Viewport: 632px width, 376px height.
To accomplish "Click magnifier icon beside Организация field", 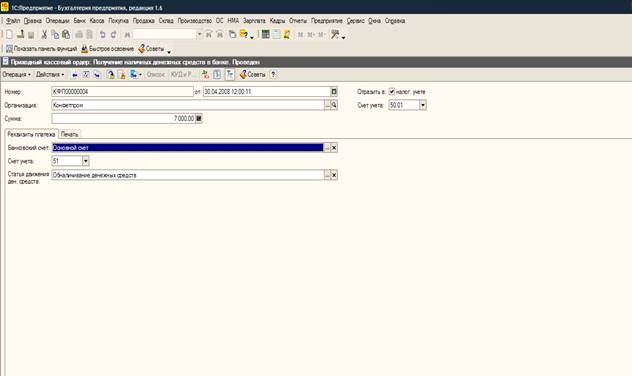I will (334, 105).
